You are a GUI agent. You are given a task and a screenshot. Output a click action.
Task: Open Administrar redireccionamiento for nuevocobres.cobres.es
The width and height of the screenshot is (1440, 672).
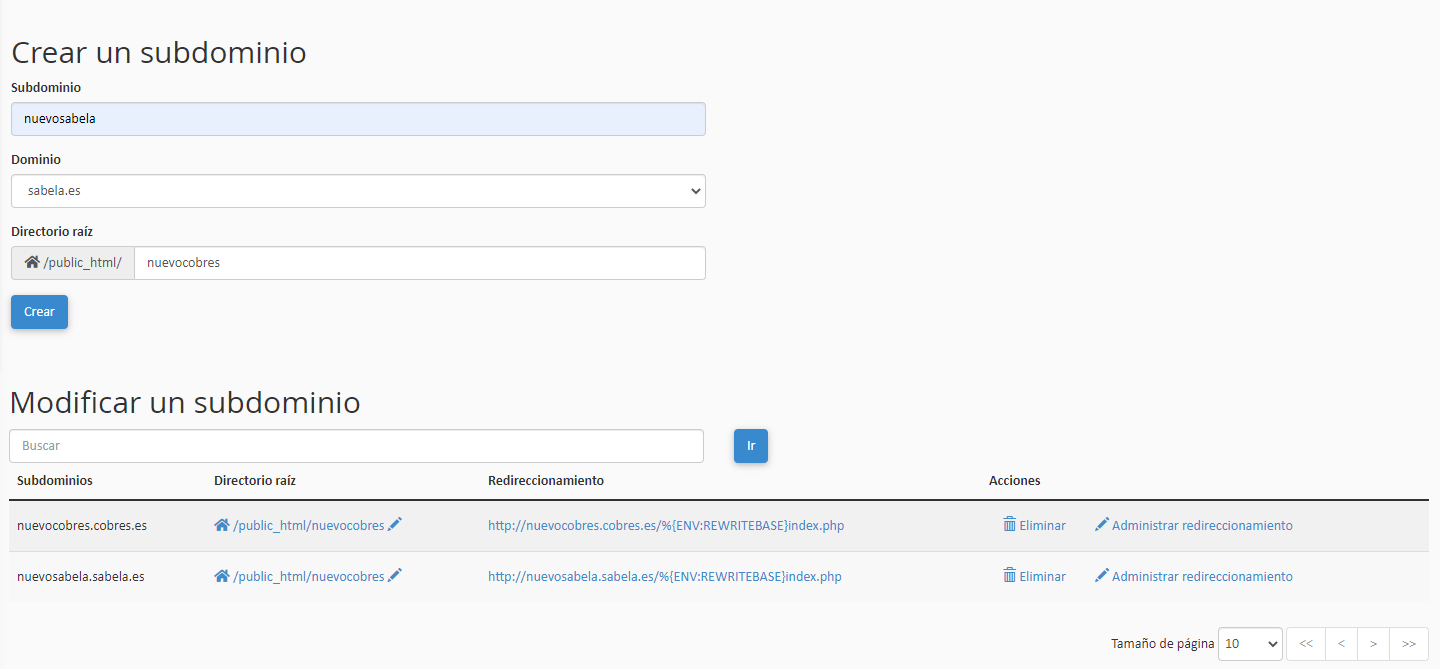[1202, 525]
